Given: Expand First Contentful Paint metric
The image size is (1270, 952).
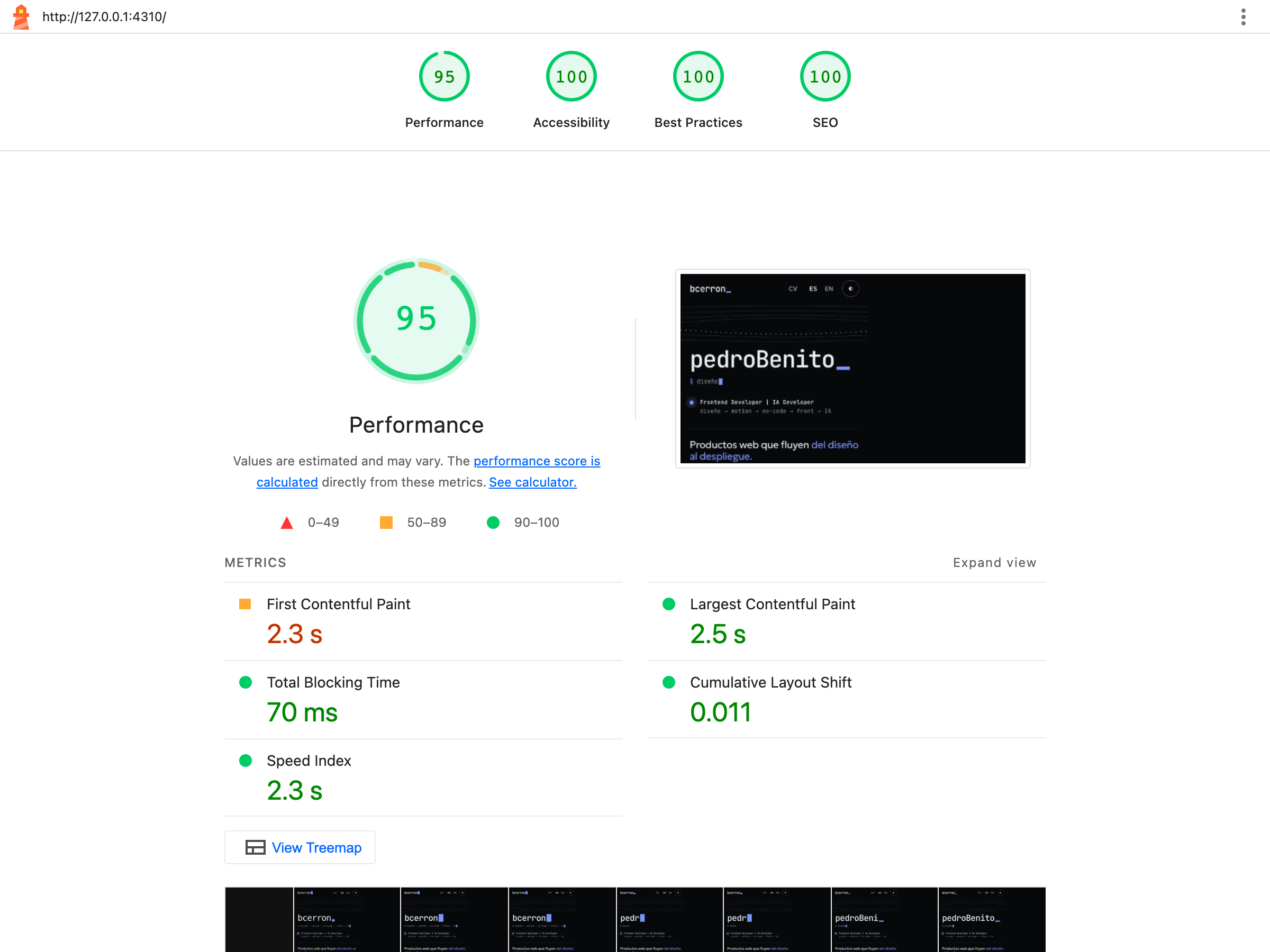Looking at the screenshot, I should coord(423,621).
